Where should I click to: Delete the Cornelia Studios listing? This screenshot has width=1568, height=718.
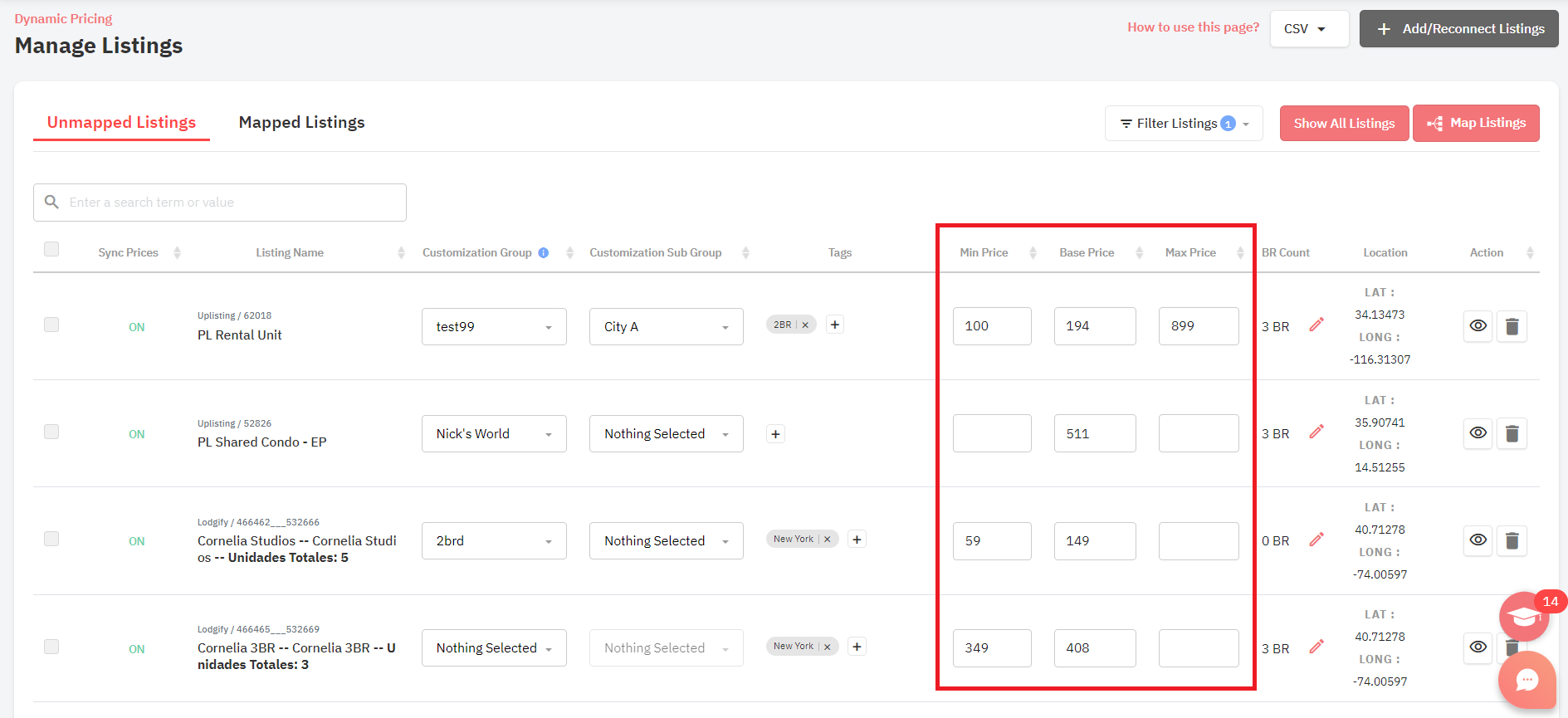click(1512, 541)
